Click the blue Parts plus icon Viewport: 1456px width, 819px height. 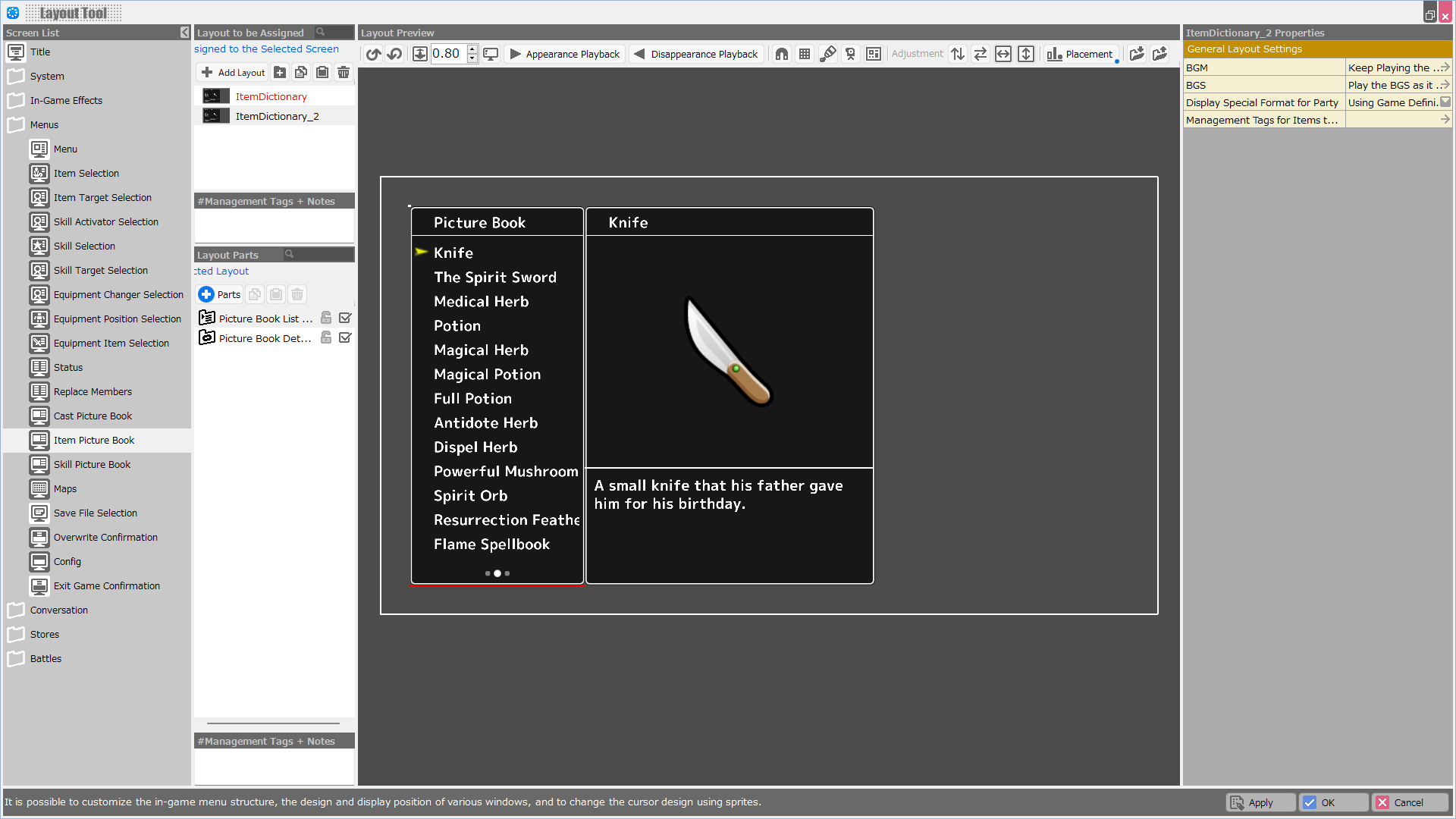click(x=206, y=294)
